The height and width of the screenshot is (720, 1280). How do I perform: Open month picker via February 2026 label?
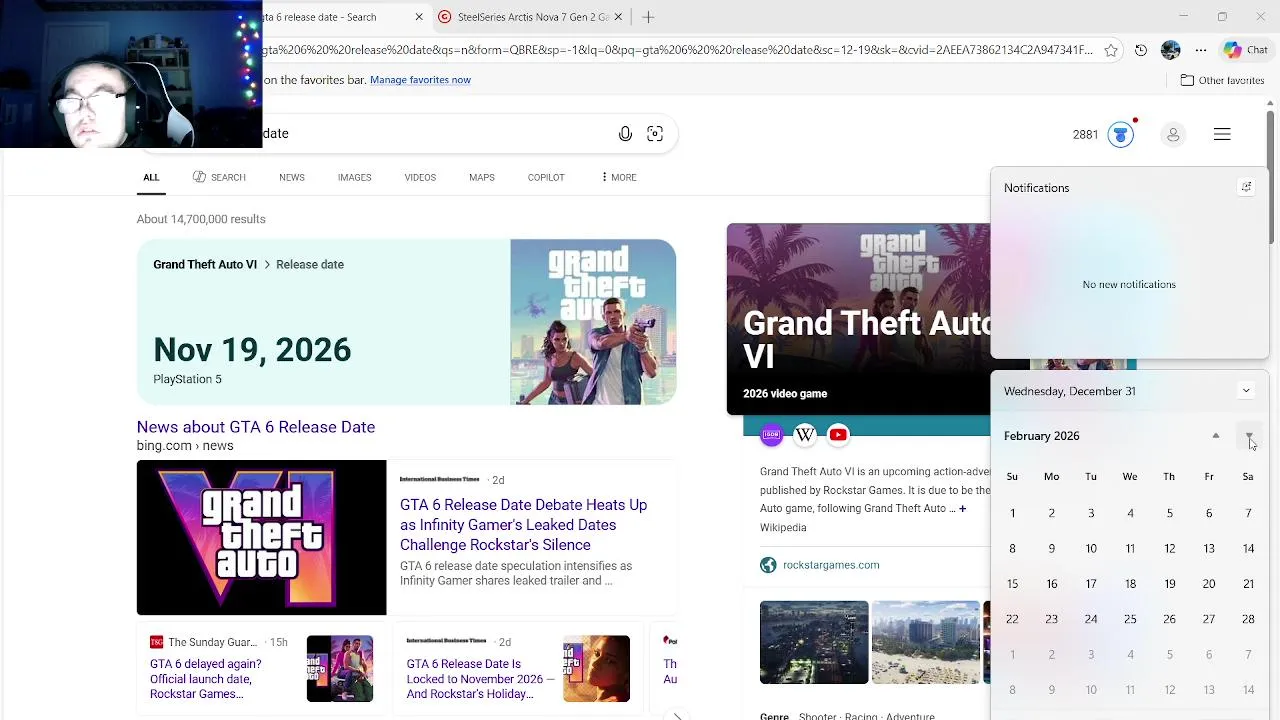point(1041,436)
